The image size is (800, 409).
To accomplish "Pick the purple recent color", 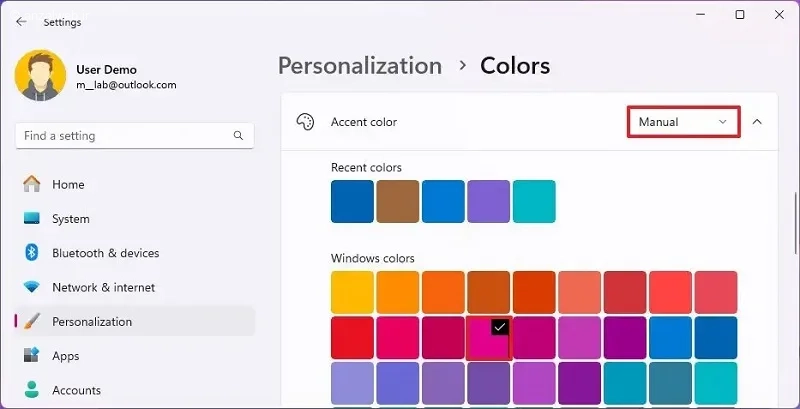I will tap(488, 201).
